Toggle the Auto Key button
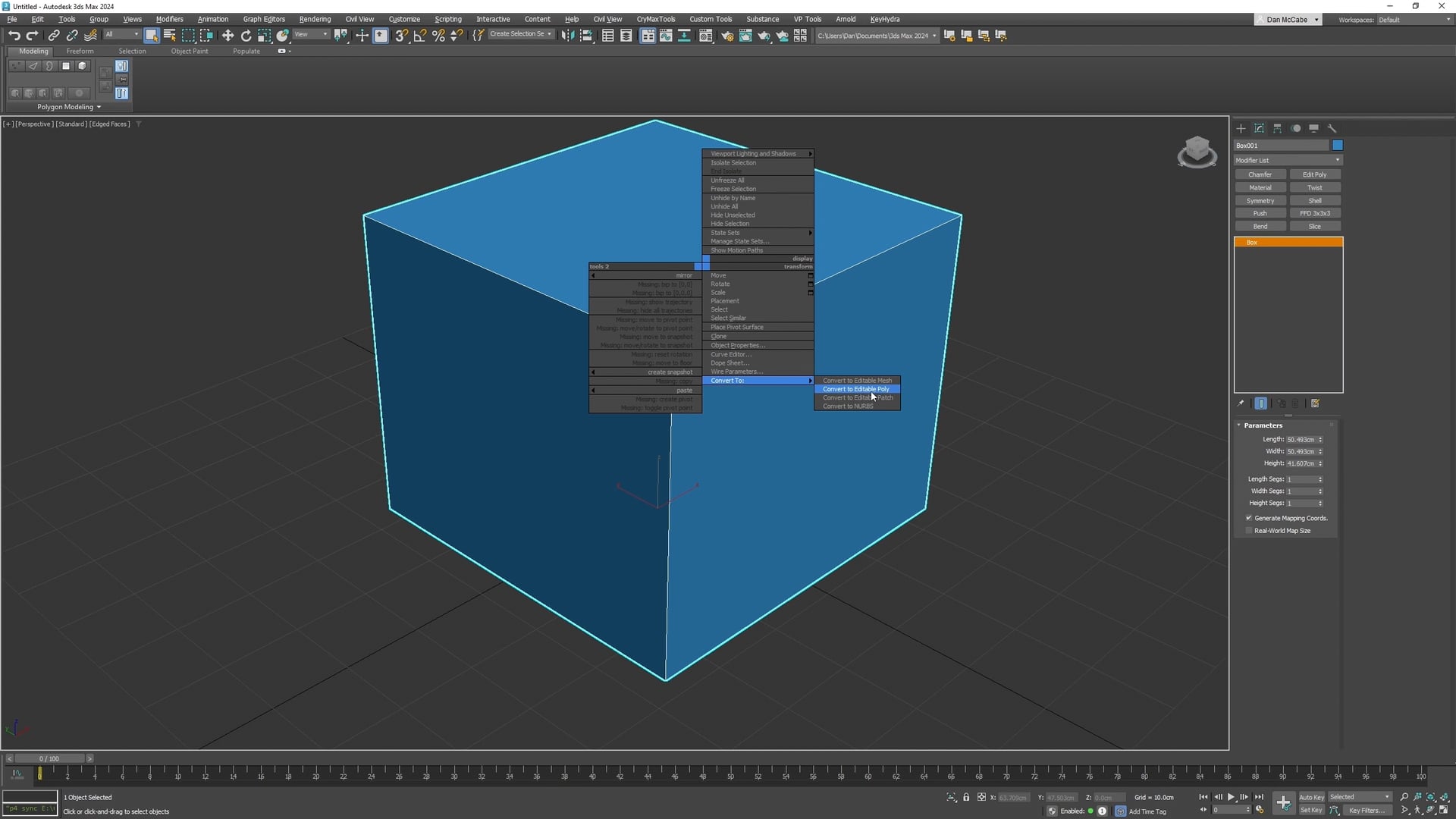1456x819 pixels. click(x=1311, y=797)
